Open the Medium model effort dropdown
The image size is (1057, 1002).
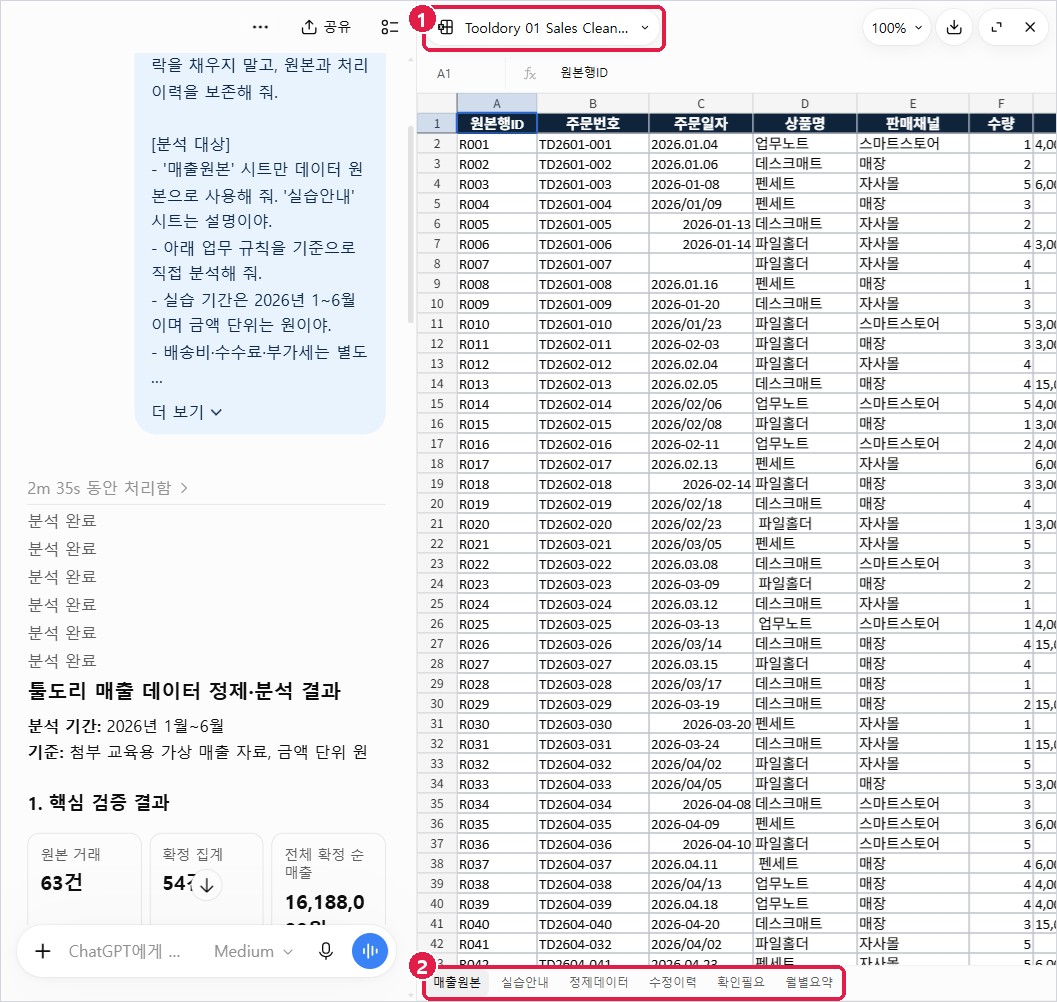pyautogui.click(x=253, y=951)
